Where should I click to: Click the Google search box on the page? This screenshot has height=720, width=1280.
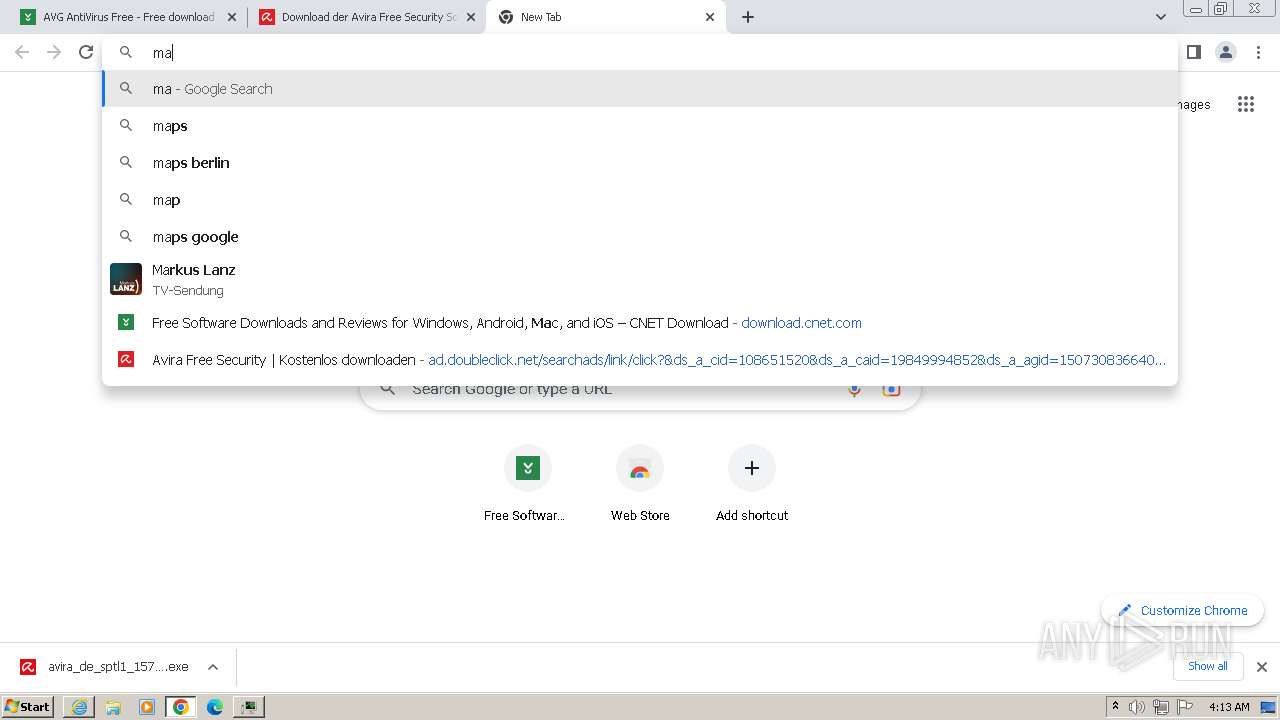[x=640, y=389]
